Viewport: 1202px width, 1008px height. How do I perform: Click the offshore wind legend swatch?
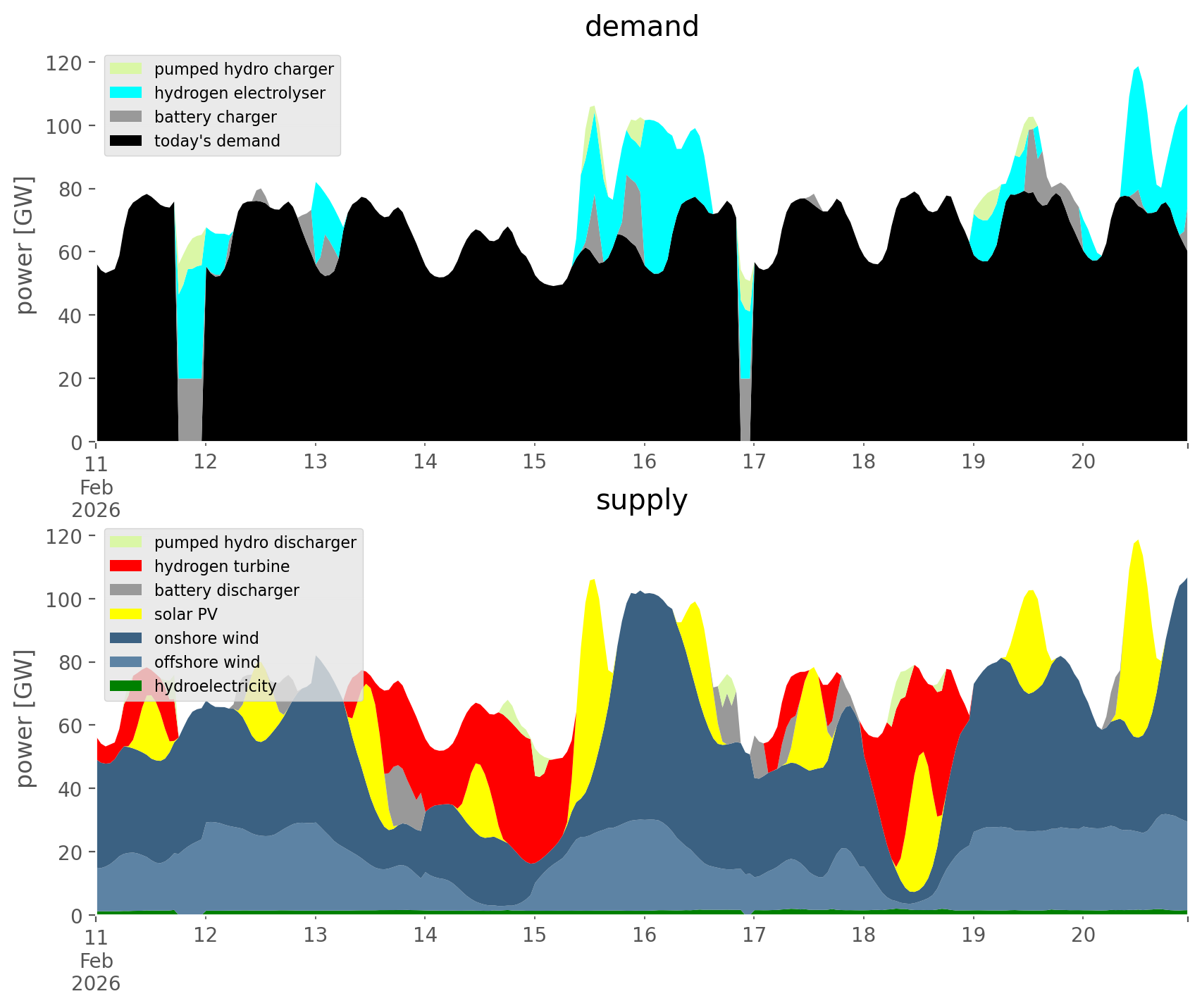(126, 662)
